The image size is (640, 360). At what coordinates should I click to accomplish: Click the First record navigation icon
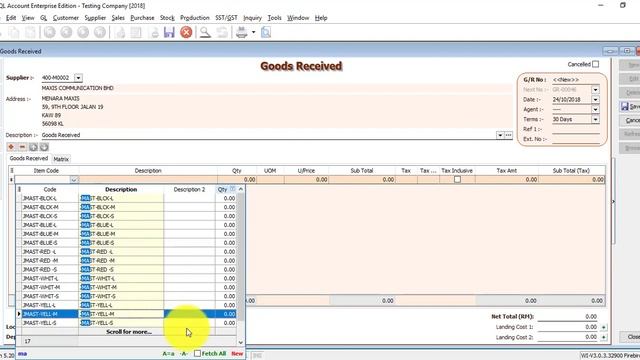(50, 32)
